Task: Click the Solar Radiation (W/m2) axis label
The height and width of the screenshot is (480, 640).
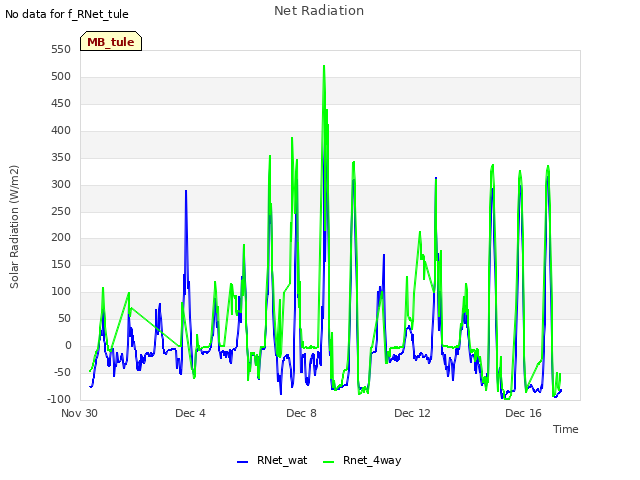Action: (x=14, y=227)
